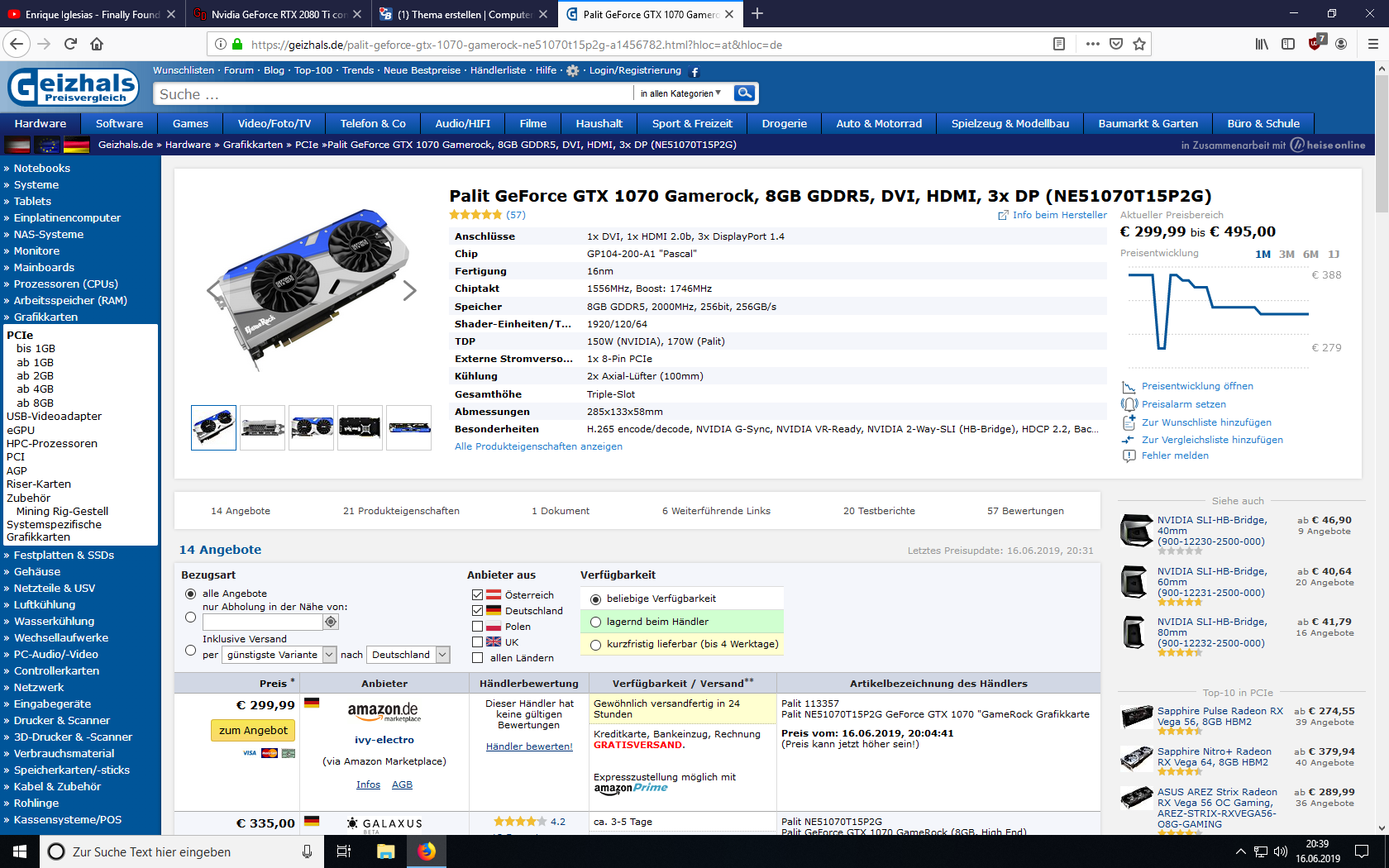The width and height of the screenshot is (1389, 868).
Task: Switch region to EU flag
Action: click(x=47, y=145)
